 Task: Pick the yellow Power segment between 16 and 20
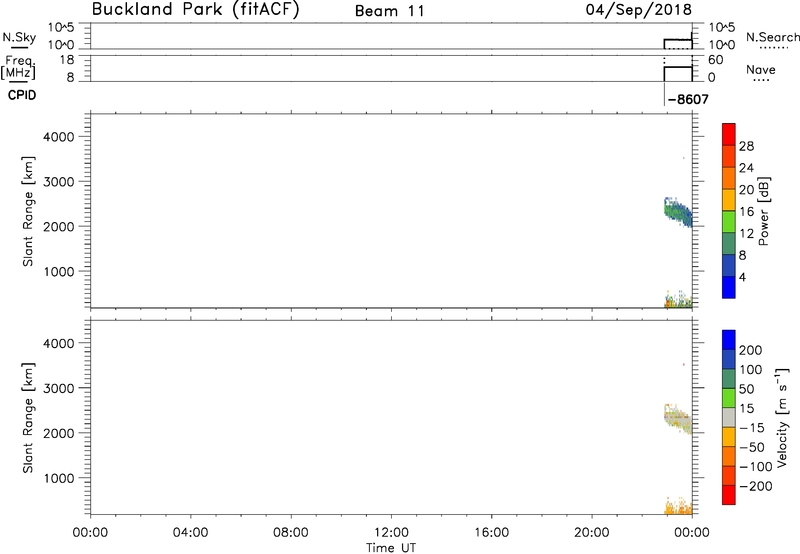729,200
